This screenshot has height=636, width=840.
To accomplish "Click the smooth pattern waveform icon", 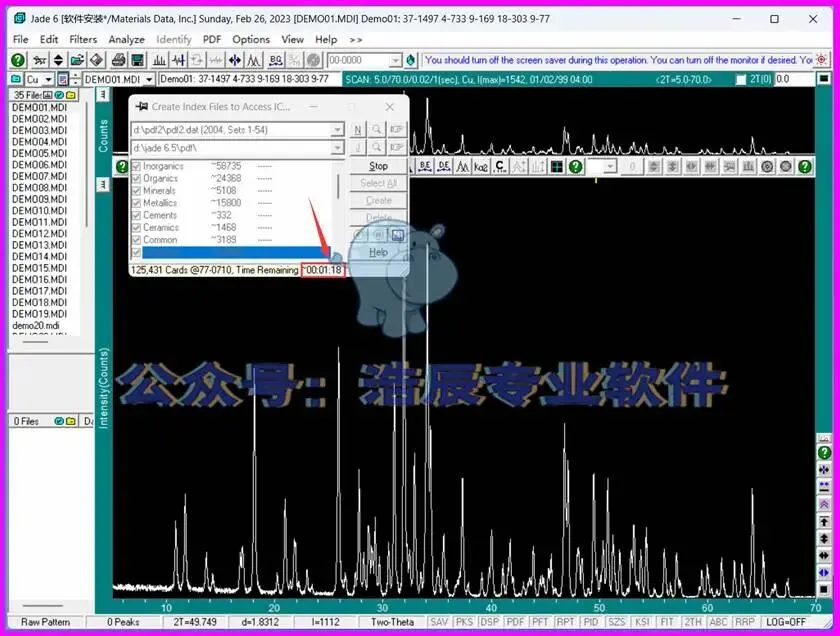I will click(x=178, y=60).
